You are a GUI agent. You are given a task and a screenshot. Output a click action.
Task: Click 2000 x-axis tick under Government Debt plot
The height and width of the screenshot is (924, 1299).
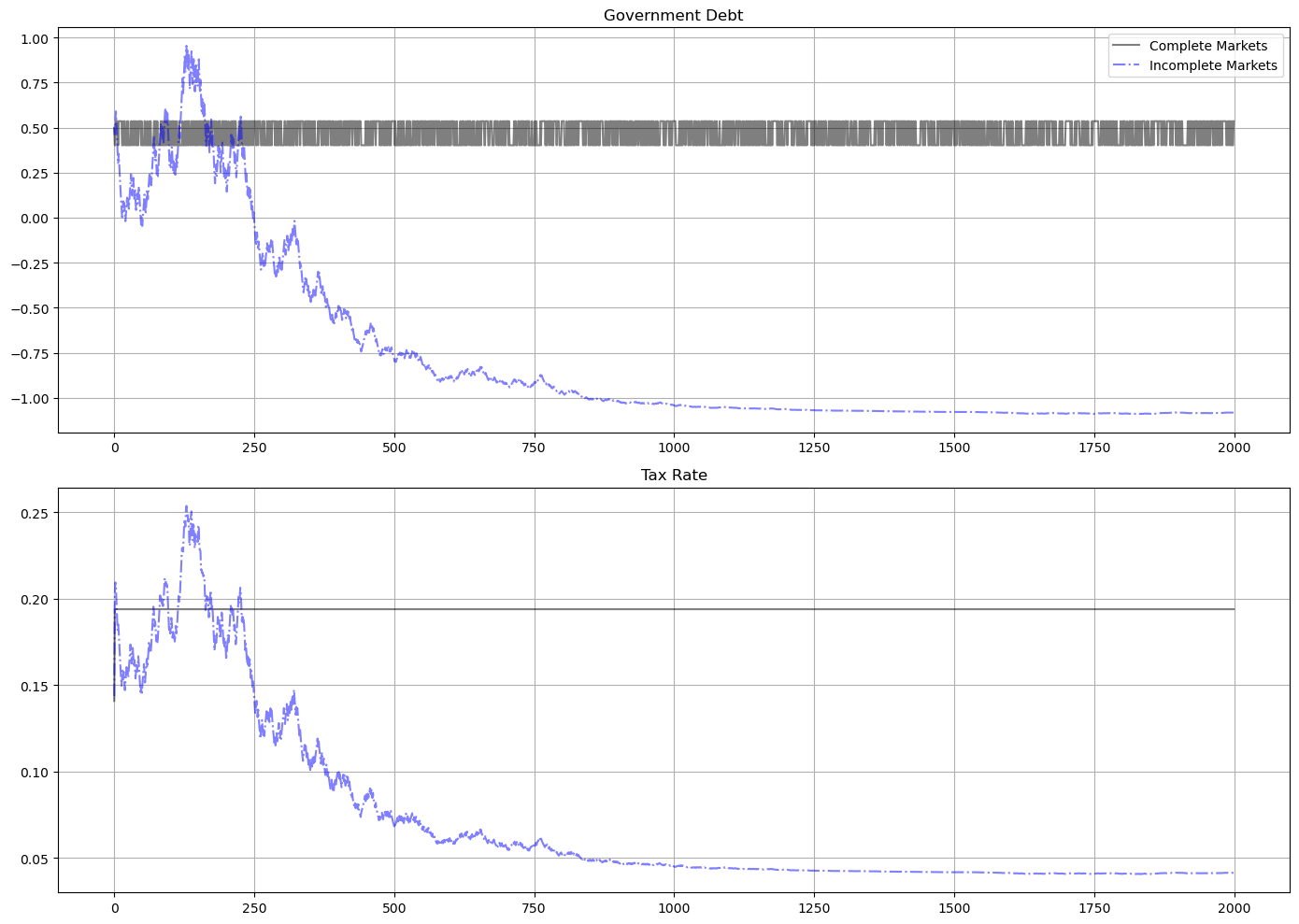pyautogui.click(x=1234, y=448)
